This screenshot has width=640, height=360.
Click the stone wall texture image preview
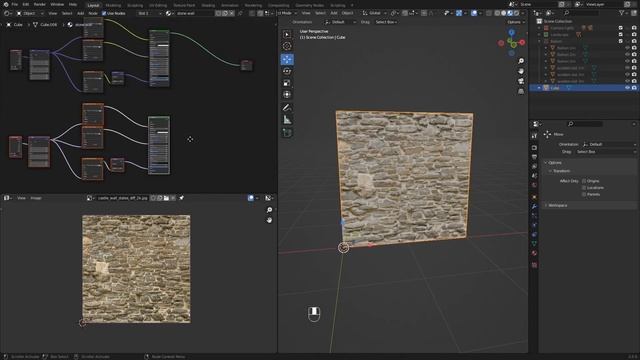point(136,269)
